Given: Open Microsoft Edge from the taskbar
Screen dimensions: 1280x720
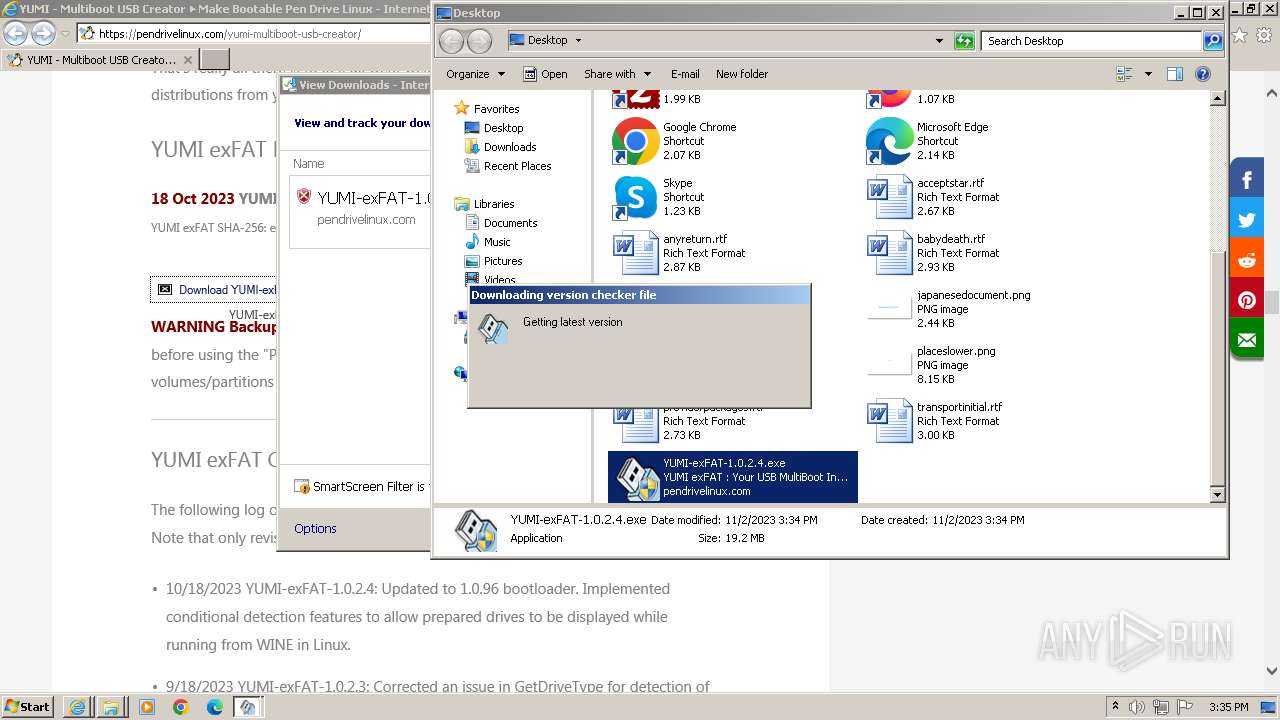Looking at the screenshot, I should coord(215,707).
